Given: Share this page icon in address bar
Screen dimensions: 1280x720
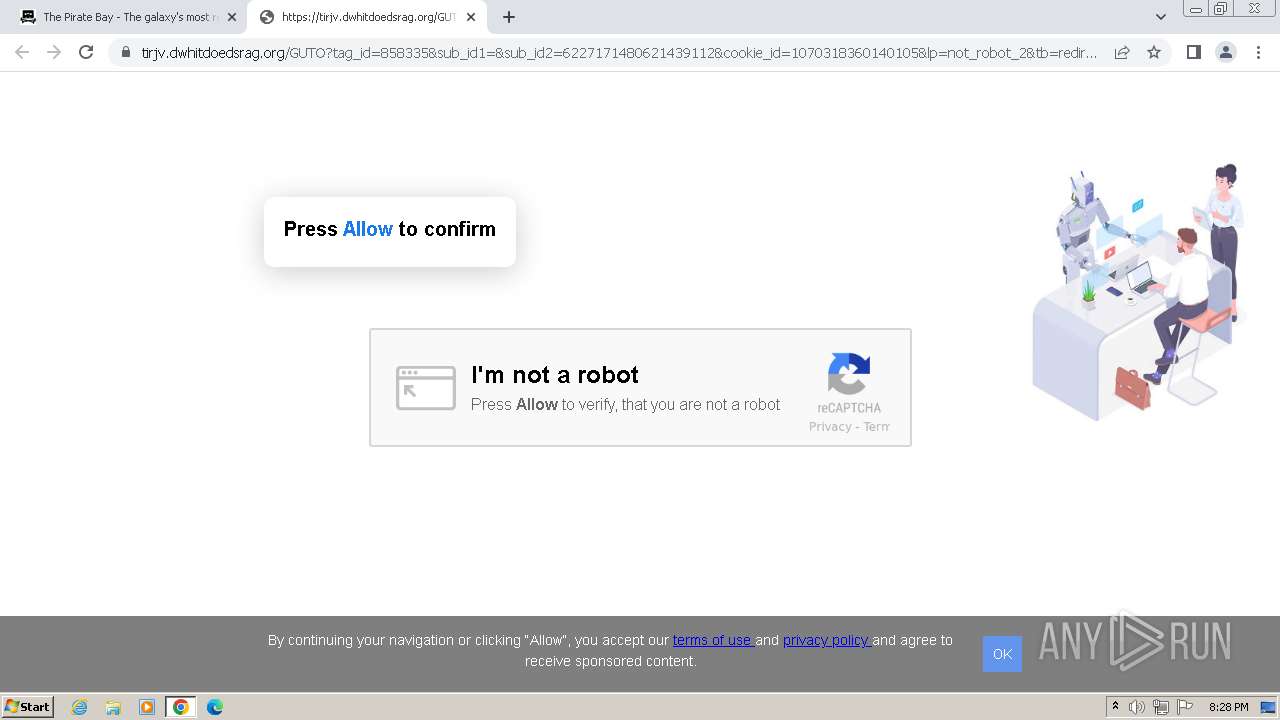Looking at the screenshot, I should coord(1122,52).
